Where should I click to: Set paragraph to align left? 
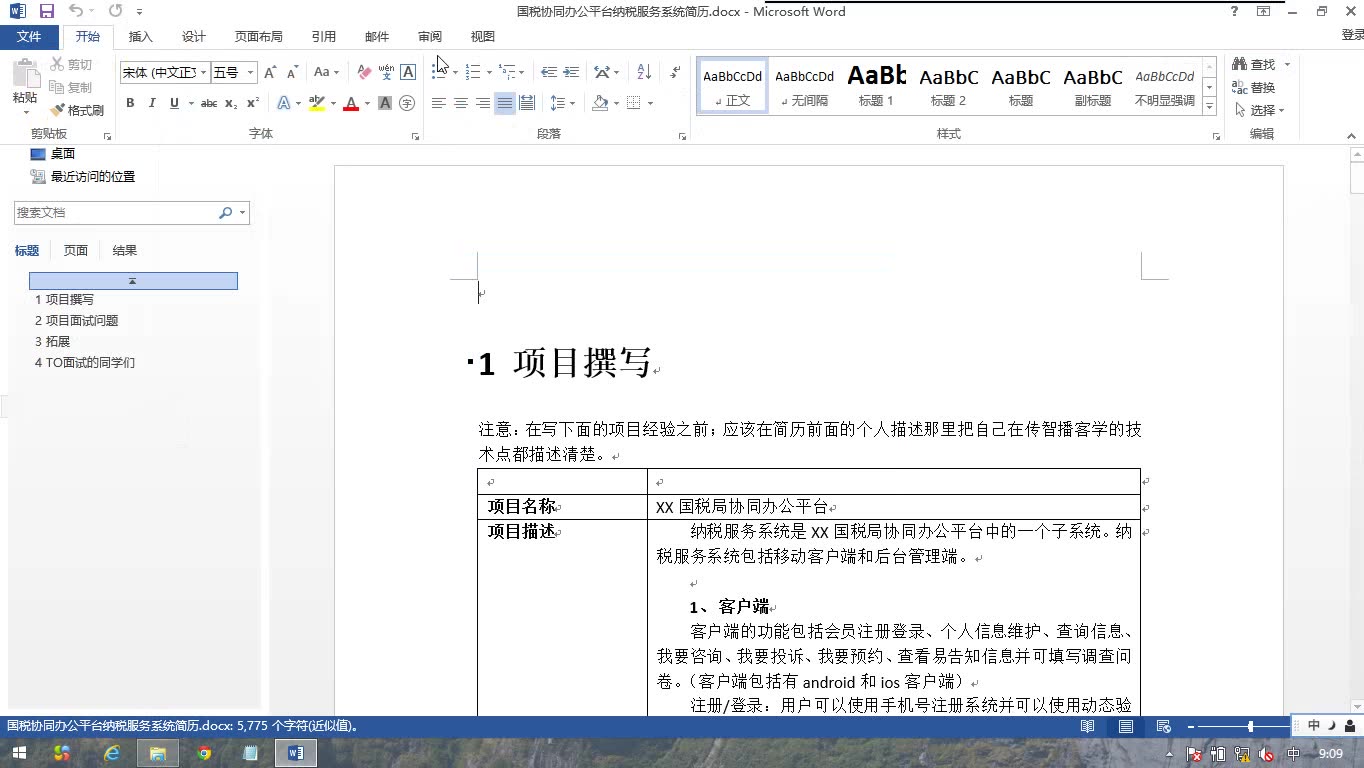(x=439, y=103)
